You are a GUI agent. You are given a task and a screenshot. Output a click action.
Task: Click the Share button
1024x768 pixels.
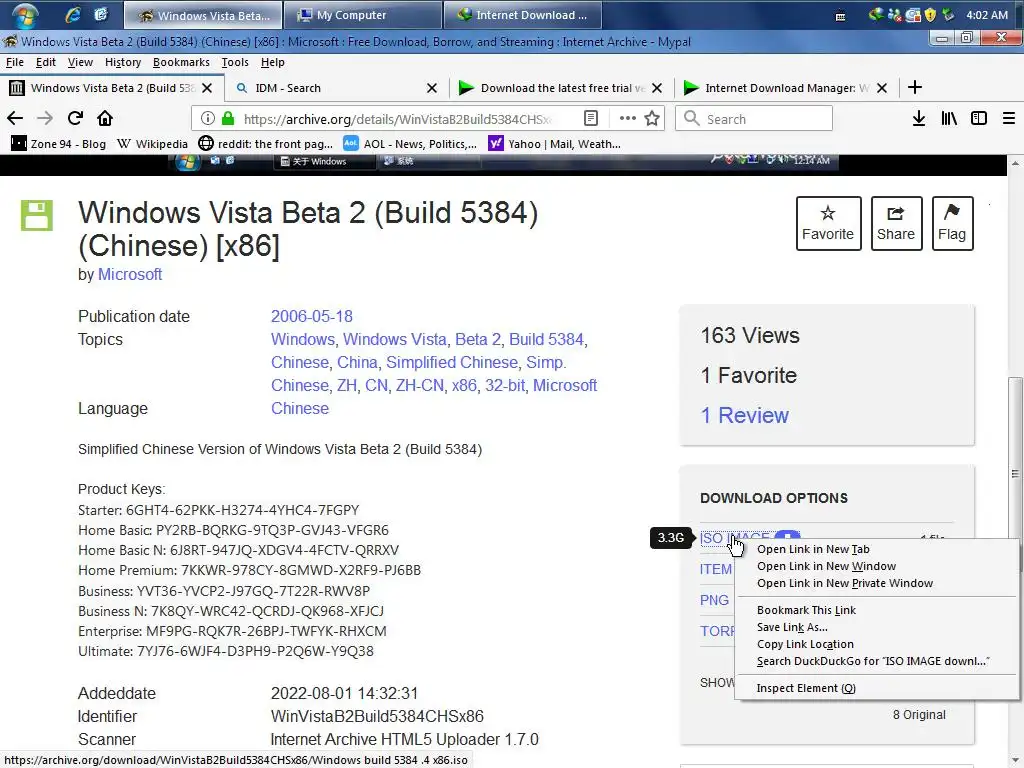pyautogui.click(x=896, y=223)
